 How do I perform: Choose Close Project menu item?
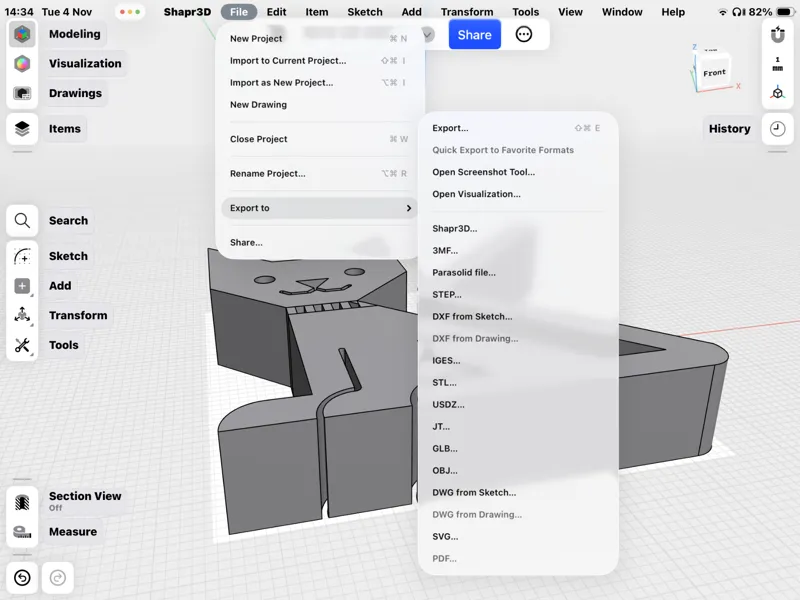[319, 139]
